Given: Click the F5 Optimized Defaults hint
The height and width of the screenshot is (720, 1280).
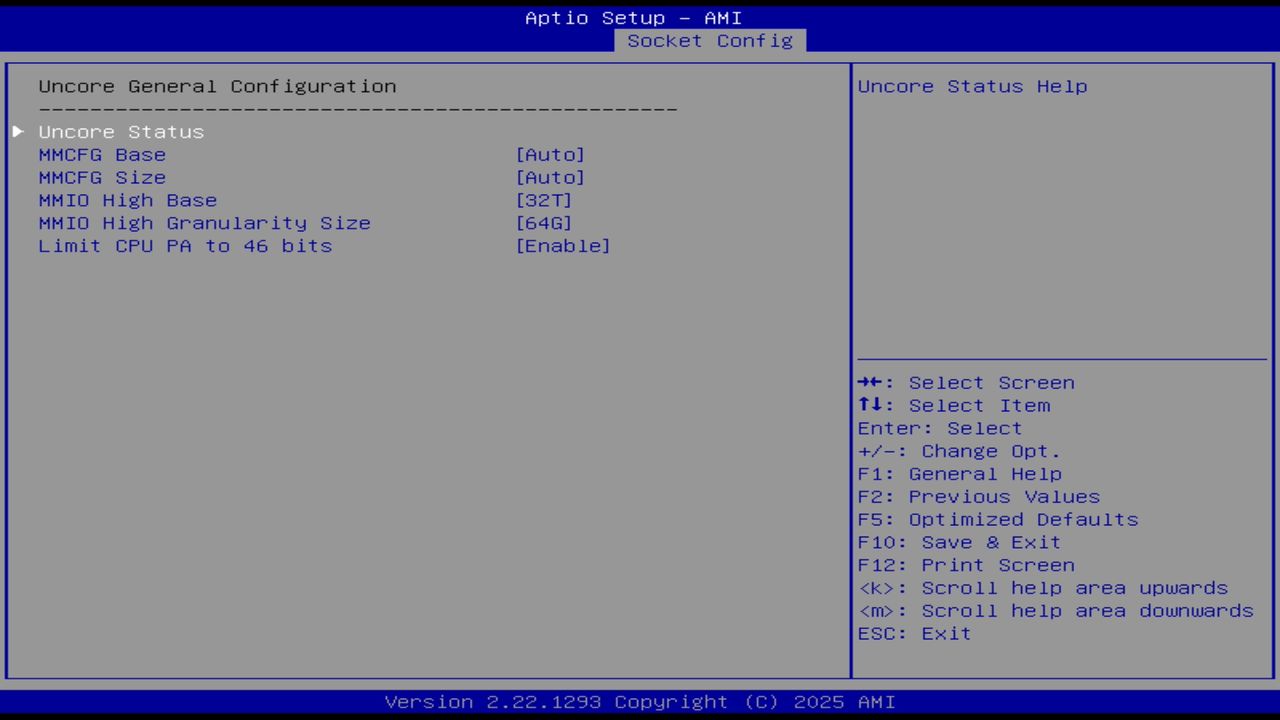Looking at the screenshot, I should point(997,519).
